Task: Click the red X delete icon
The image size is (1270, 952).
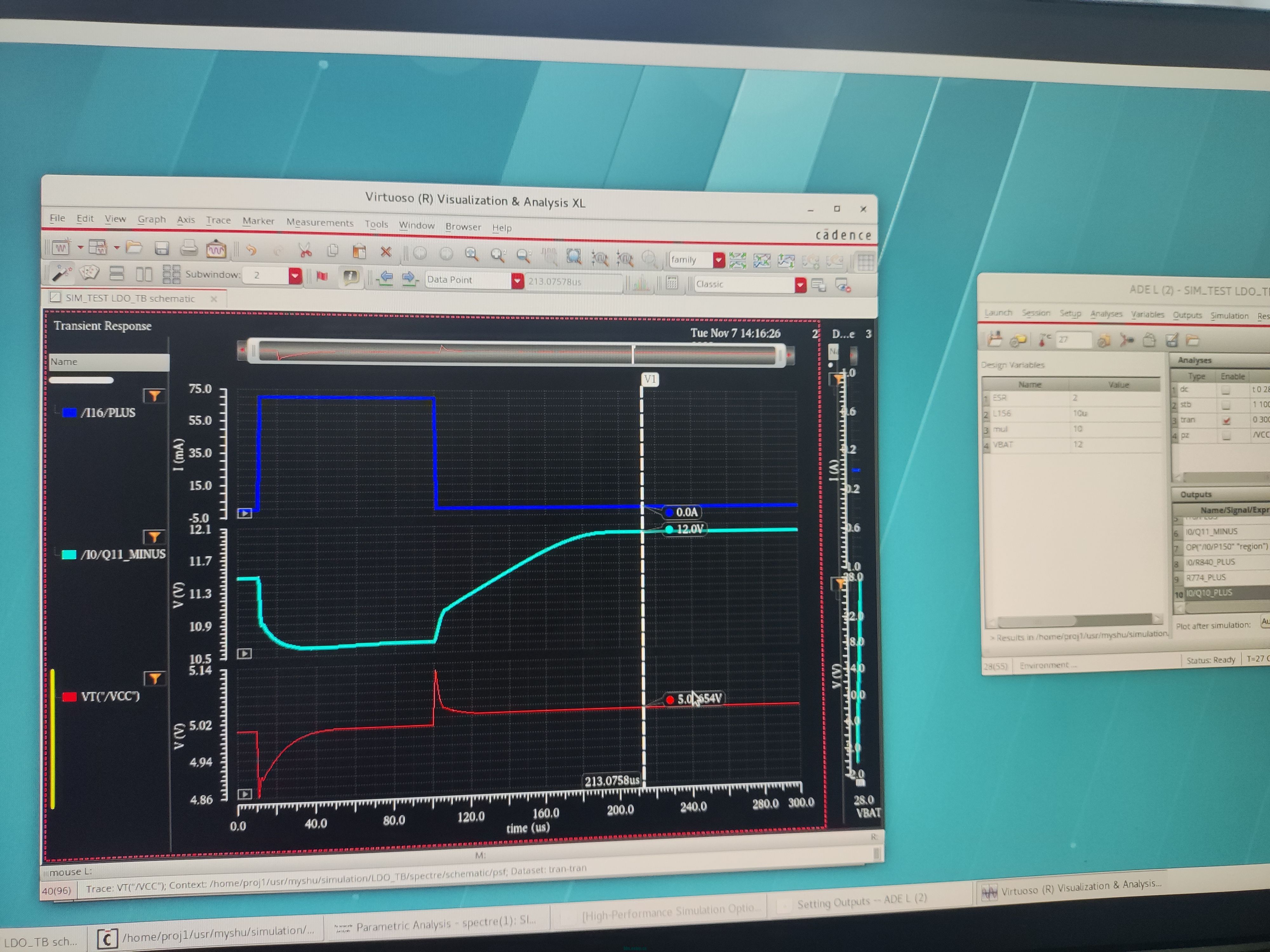Action: [x=386, y=252]
